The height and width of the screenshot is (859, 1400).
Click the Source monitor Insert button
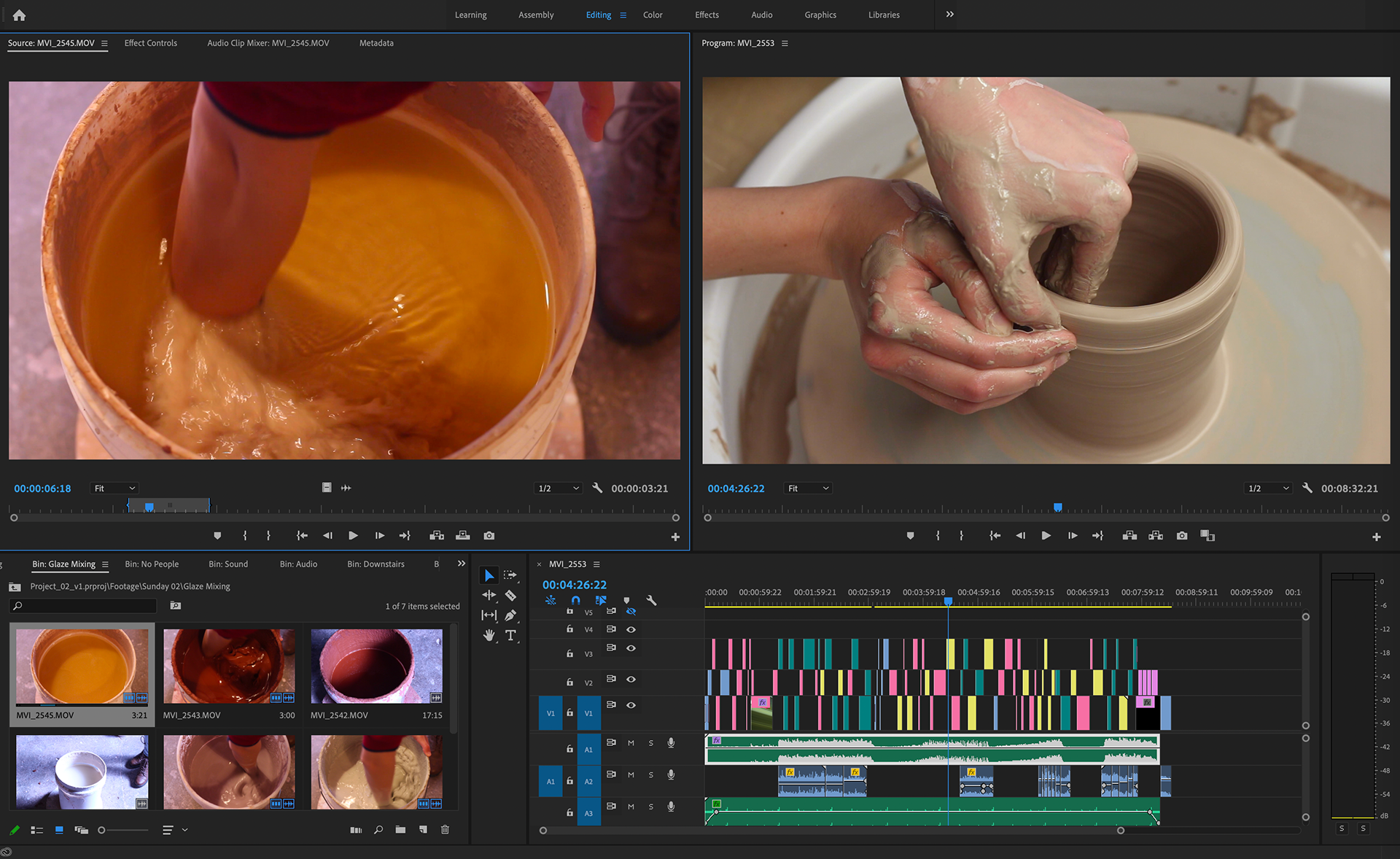tap(437, 536)
